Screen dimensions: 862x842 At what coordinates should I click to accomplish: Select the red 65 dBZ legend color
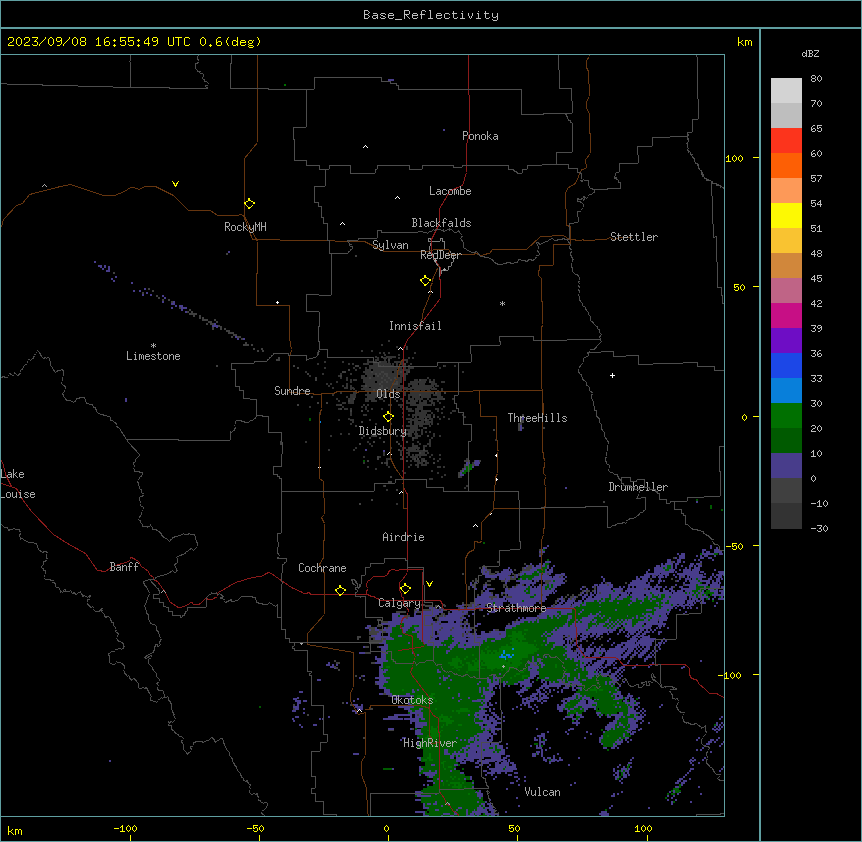point(786,140)
